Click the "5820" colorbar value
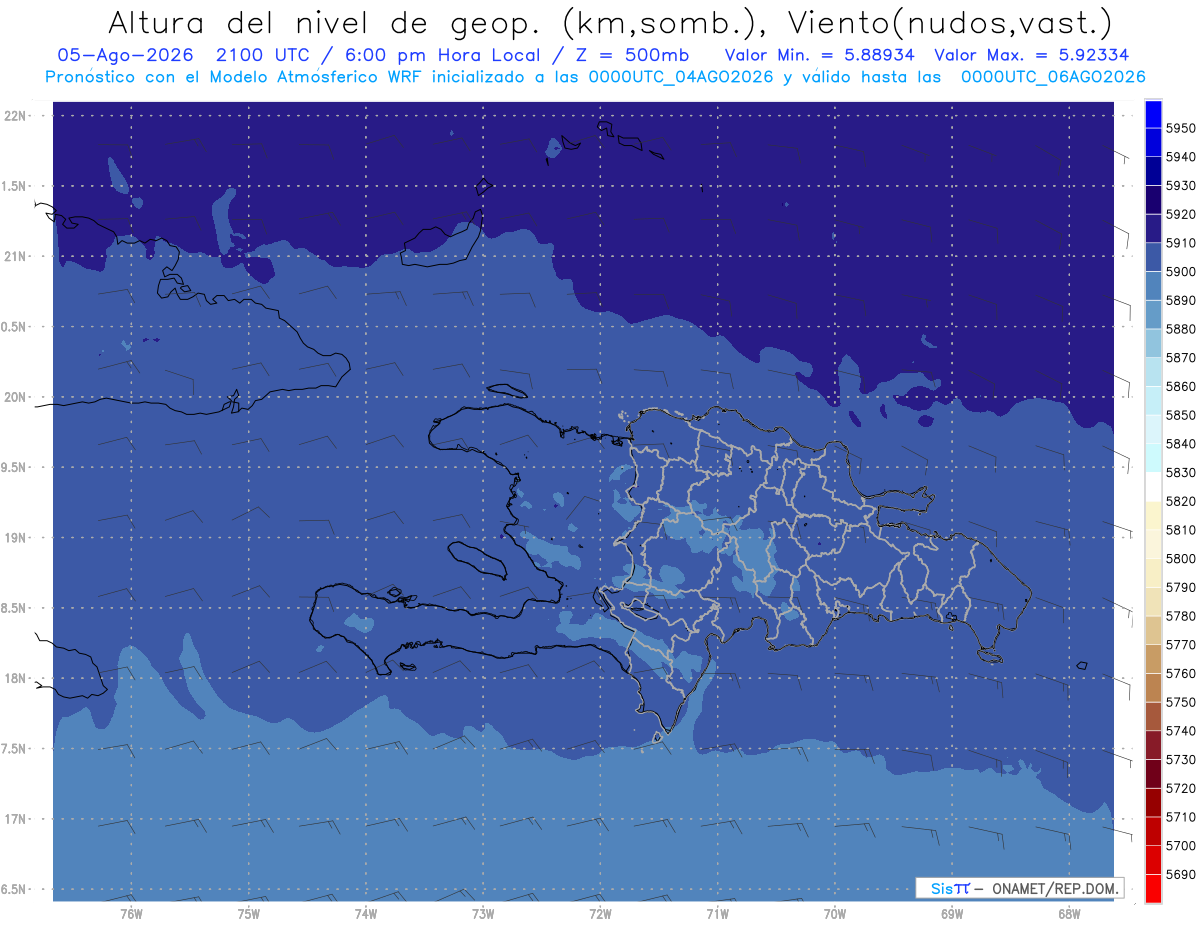Image resolution: width=1200 pixels, height=927 pixels. pos(1180,501)
